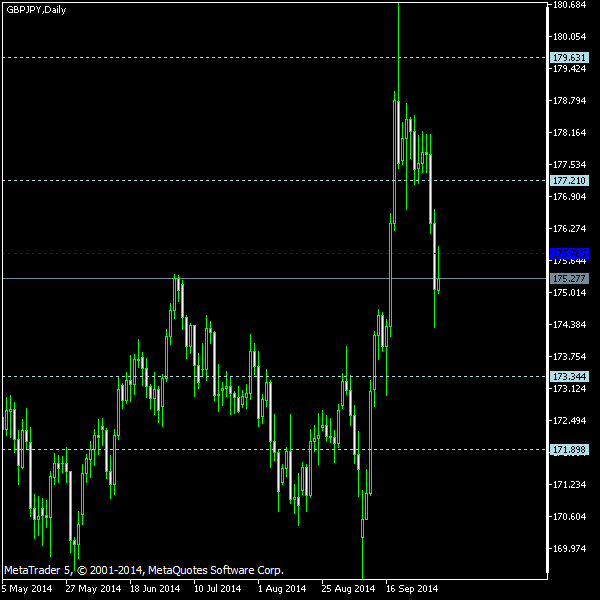The image size is (600, 600).
Task: Click the 173.754 price axis value
Action: click(569, 357)
